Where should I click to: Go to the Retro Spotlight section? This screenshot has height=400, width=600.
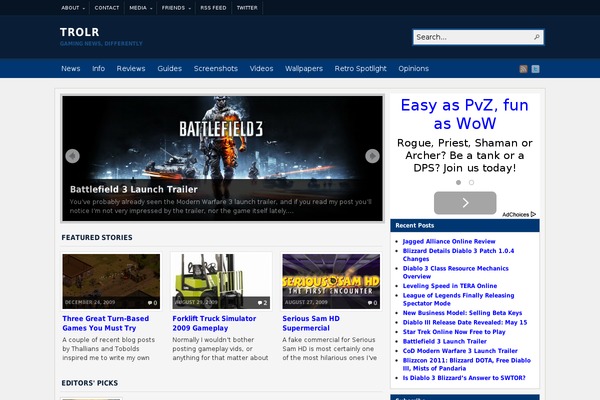coord(360,69)
